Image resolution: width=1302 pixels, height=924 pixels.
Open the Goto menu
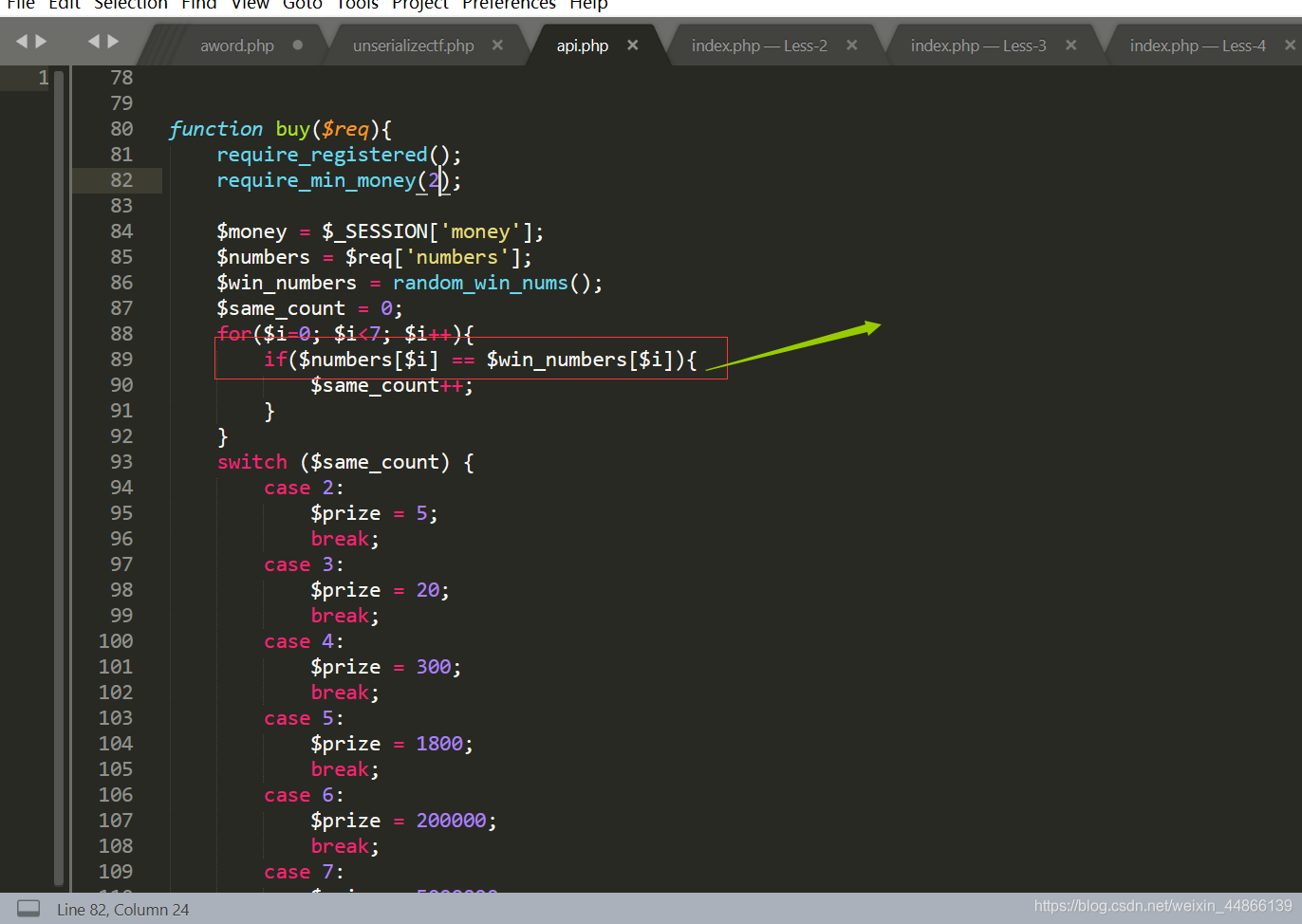tap(303, 5)
